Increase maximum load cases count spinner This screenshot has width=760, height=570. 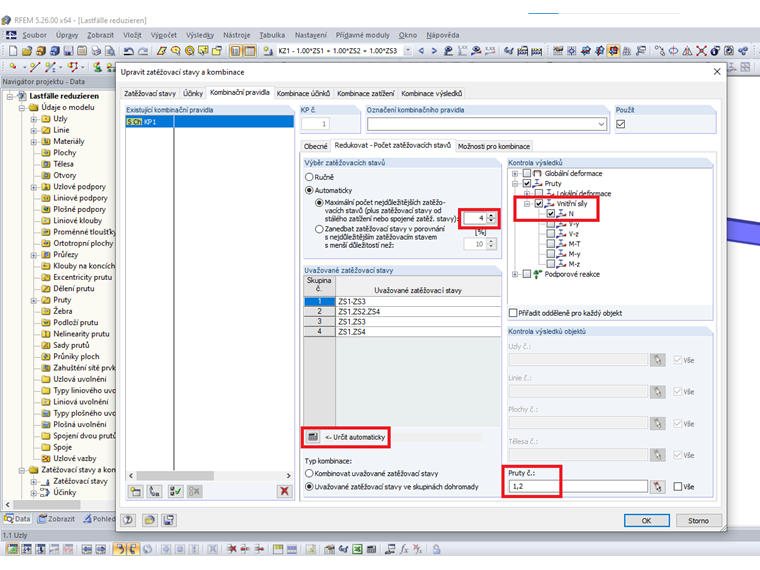[491, 215]
